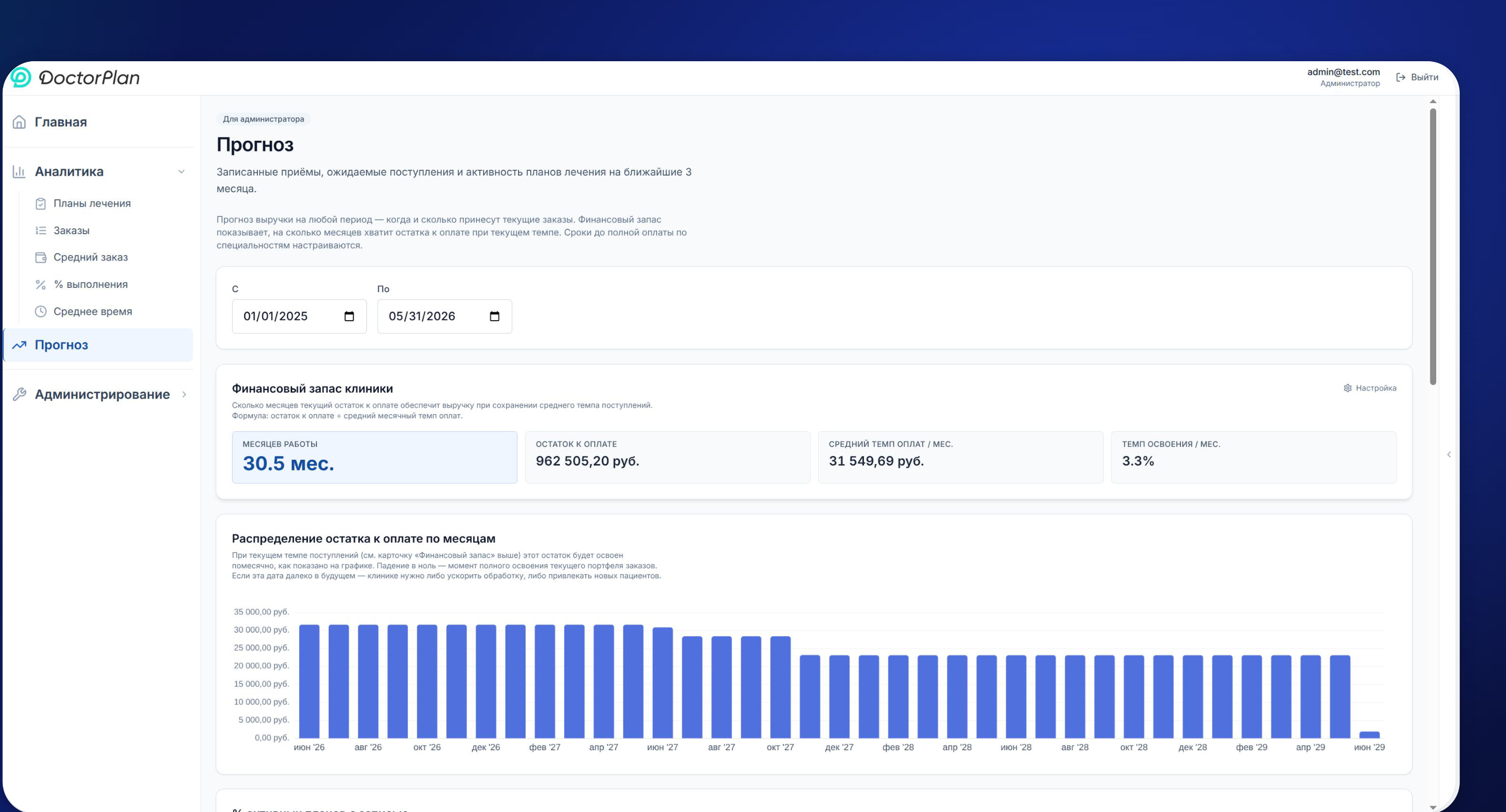Click the small last bar at июн '29

click(x=1369, y=735)
